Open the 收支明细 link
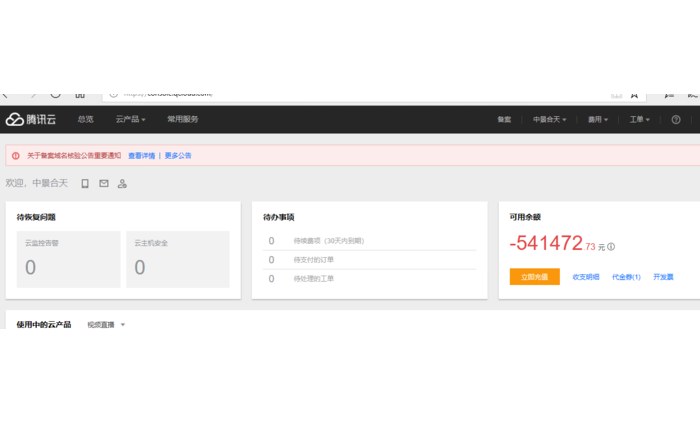Image resolution: width=700 pixels, height=422 pixels. [x=586, y=276]
